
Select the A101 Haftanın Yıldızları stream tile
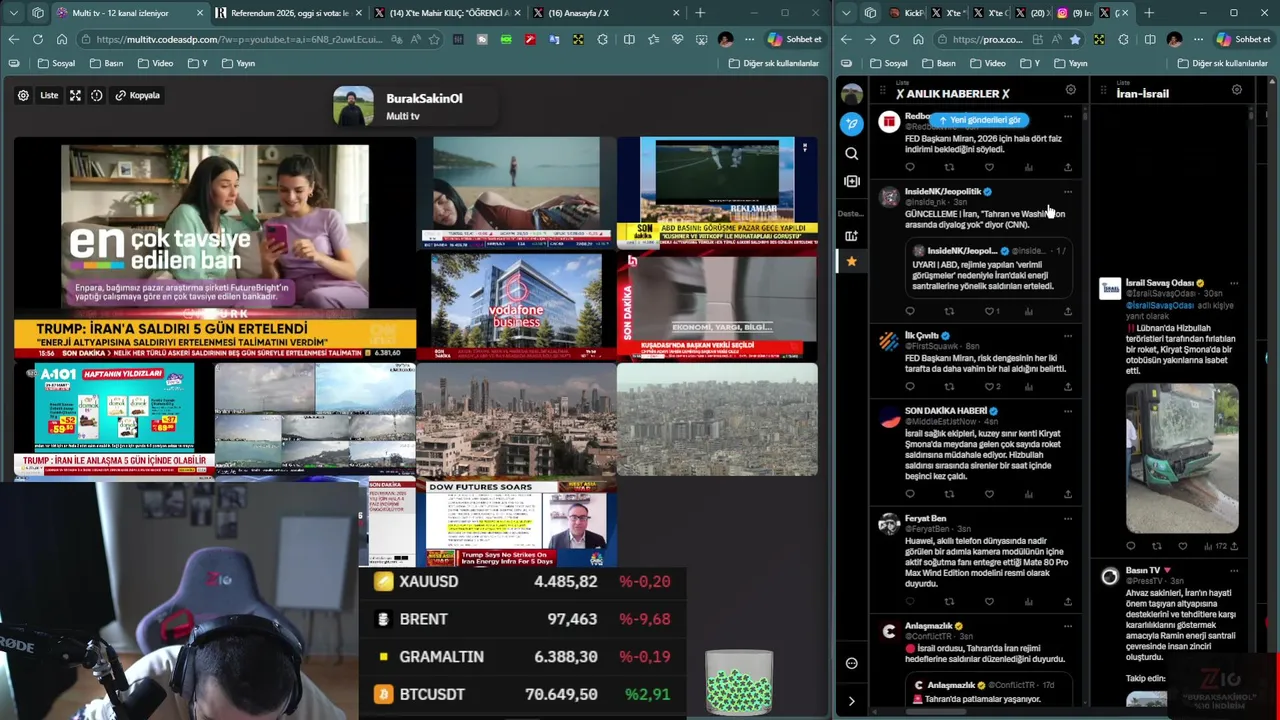[x=114, y=418]
